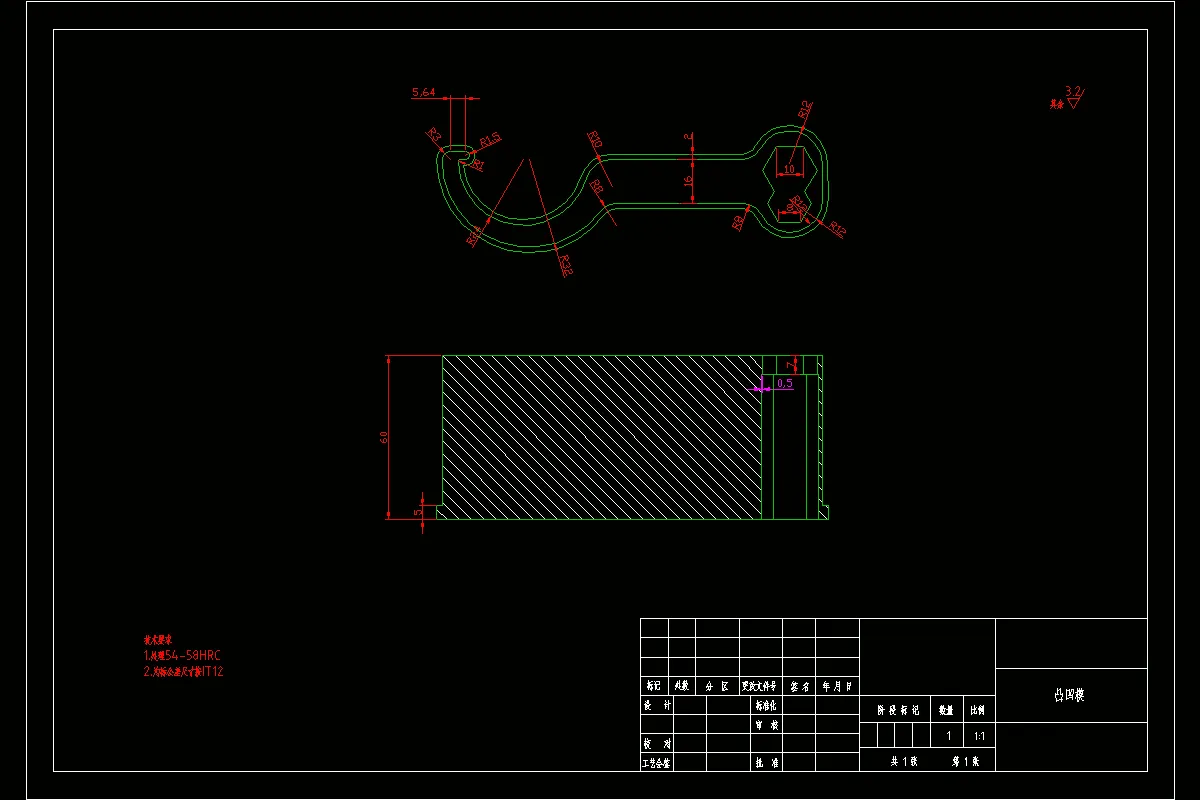Click the 批准 cell
This screenshot has height=800, width=1200.
click(766, 762)
